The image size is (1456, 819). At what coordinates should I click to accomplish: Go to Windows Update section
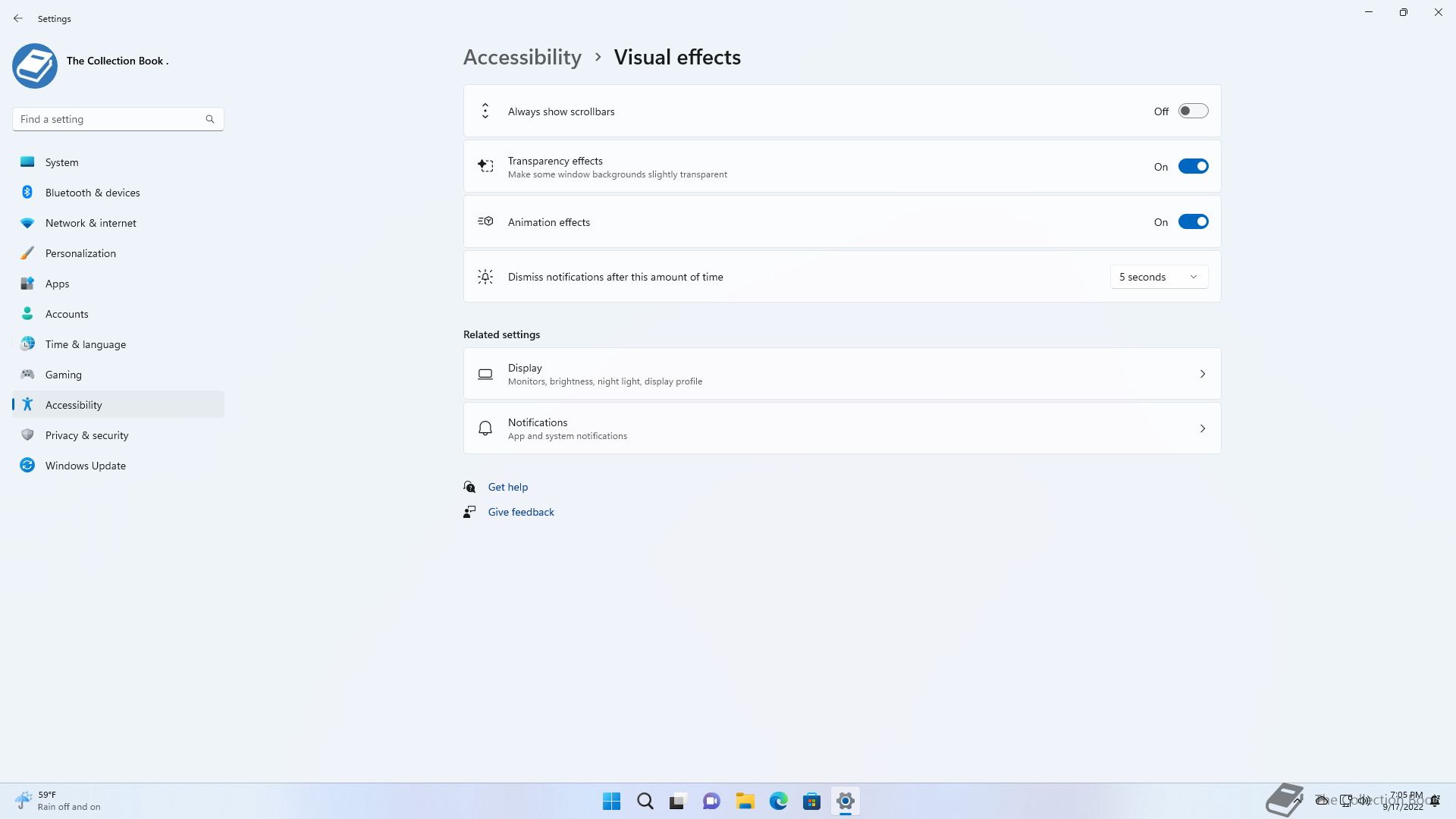85,466
